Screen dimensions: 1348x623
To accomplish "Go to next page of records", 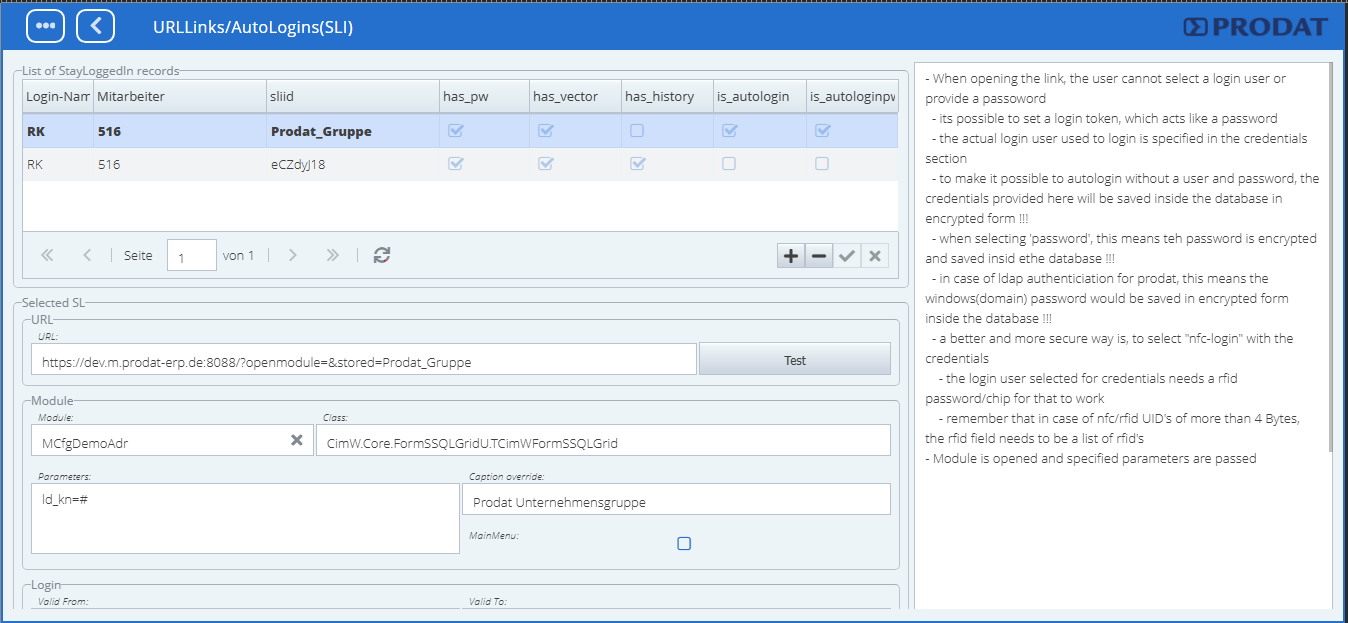I will tap(292, 256).
